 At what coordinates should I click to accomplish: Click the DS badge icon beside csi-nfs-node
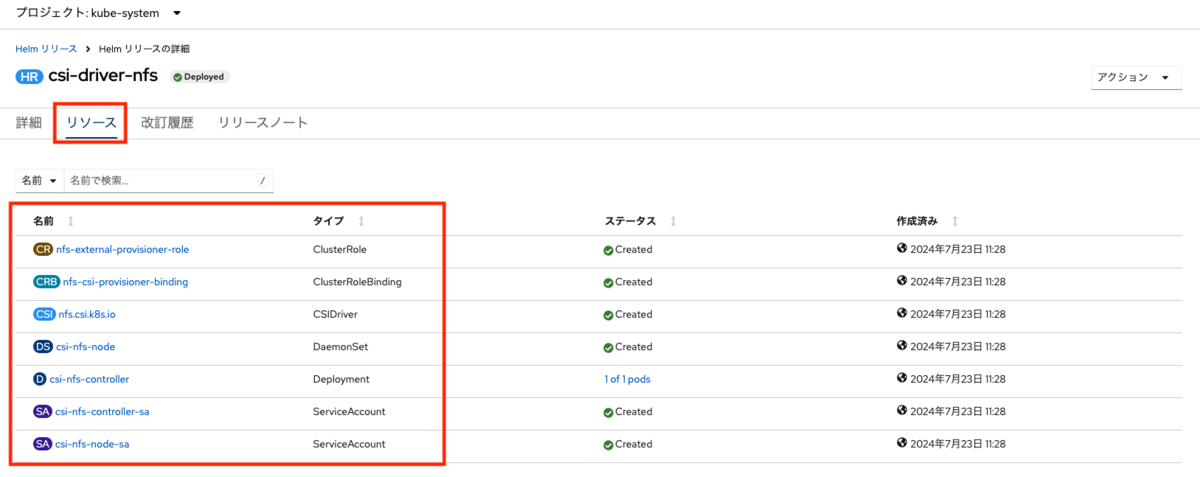click(43, 347)
